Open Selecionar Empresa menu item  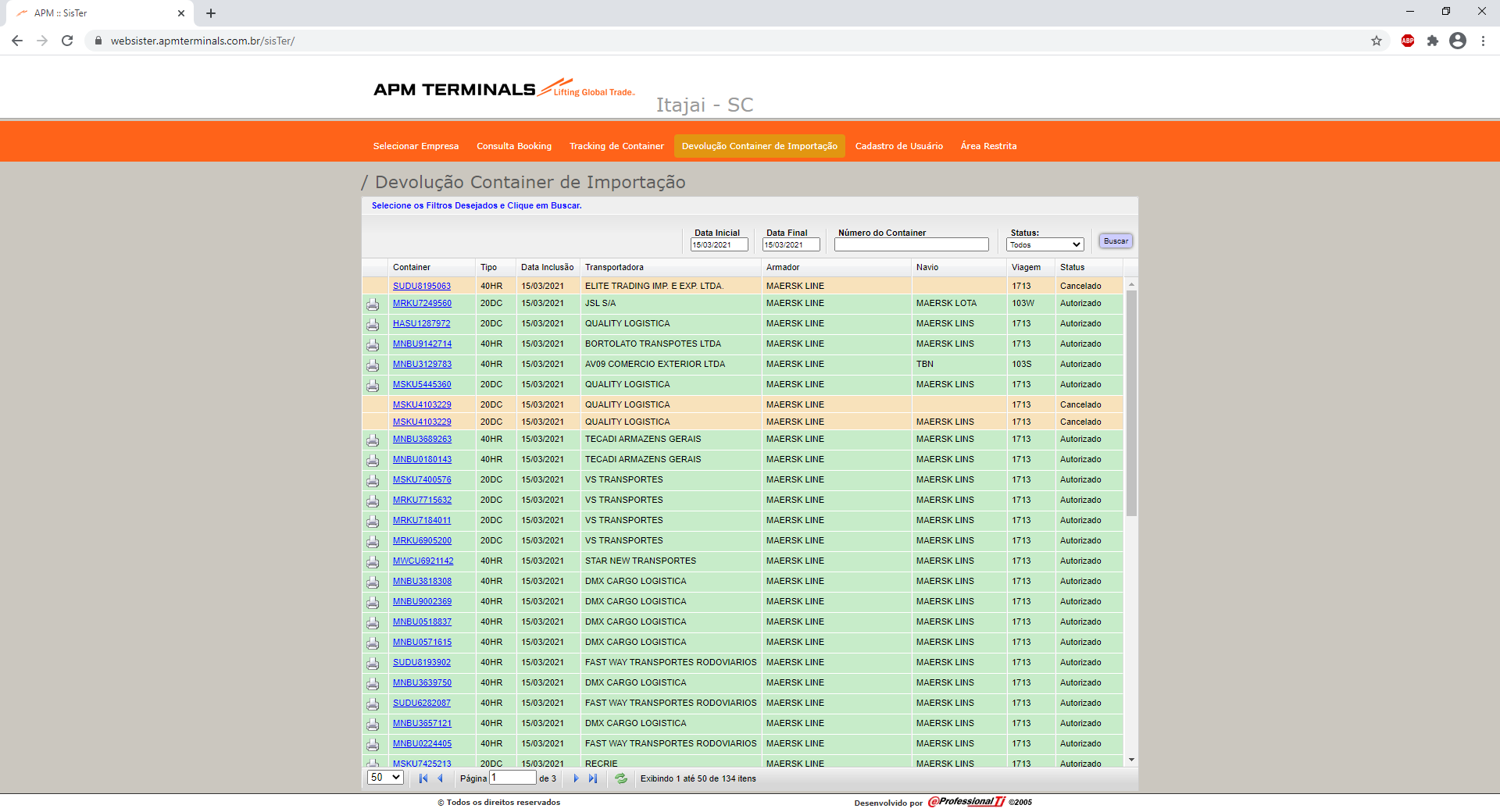click(416, 146)
